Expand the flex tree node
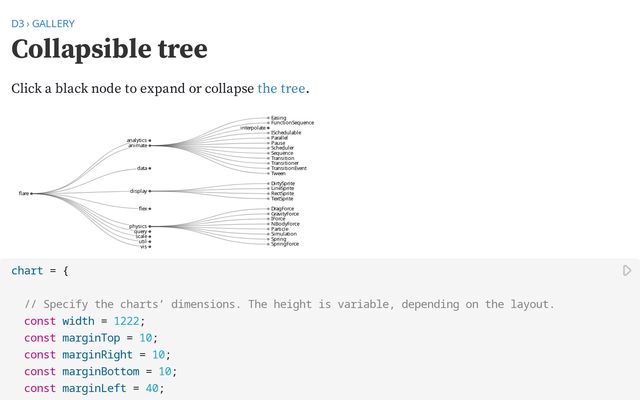 150,208
